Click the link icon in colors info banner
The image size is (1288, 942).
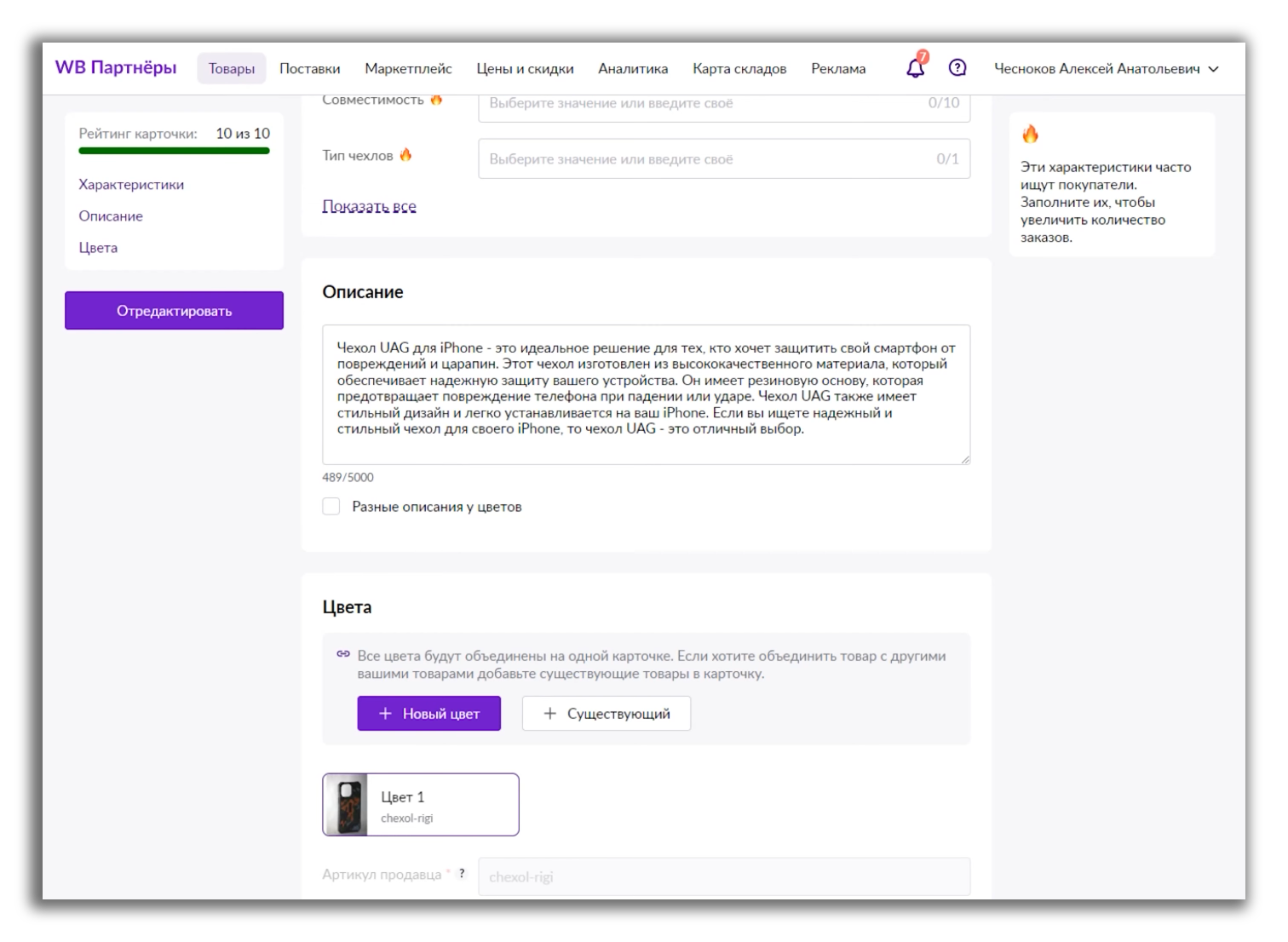pos(343,654)
